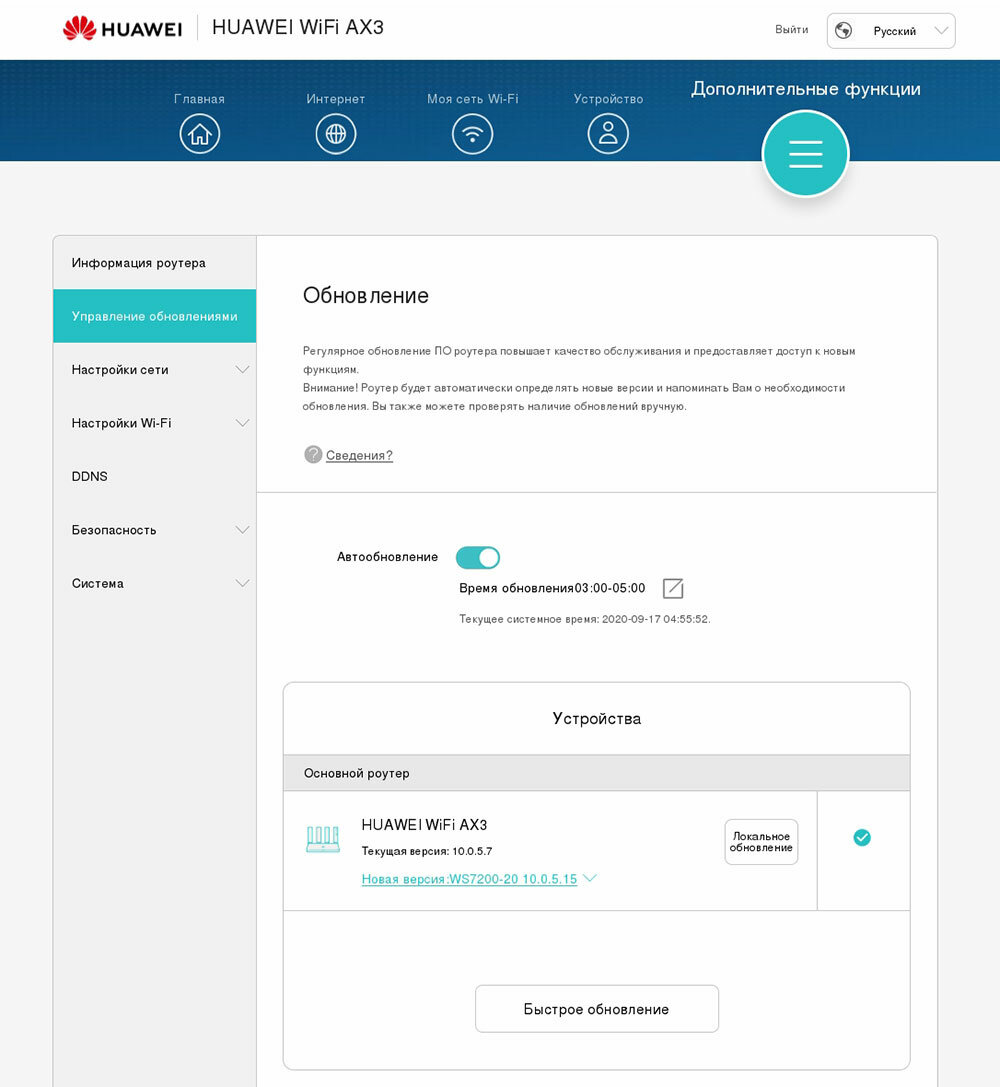Image resolution: width=1000 pixels, height=1087 pixels.
Task: Click the Основной роутер header row
Action: 597,773
